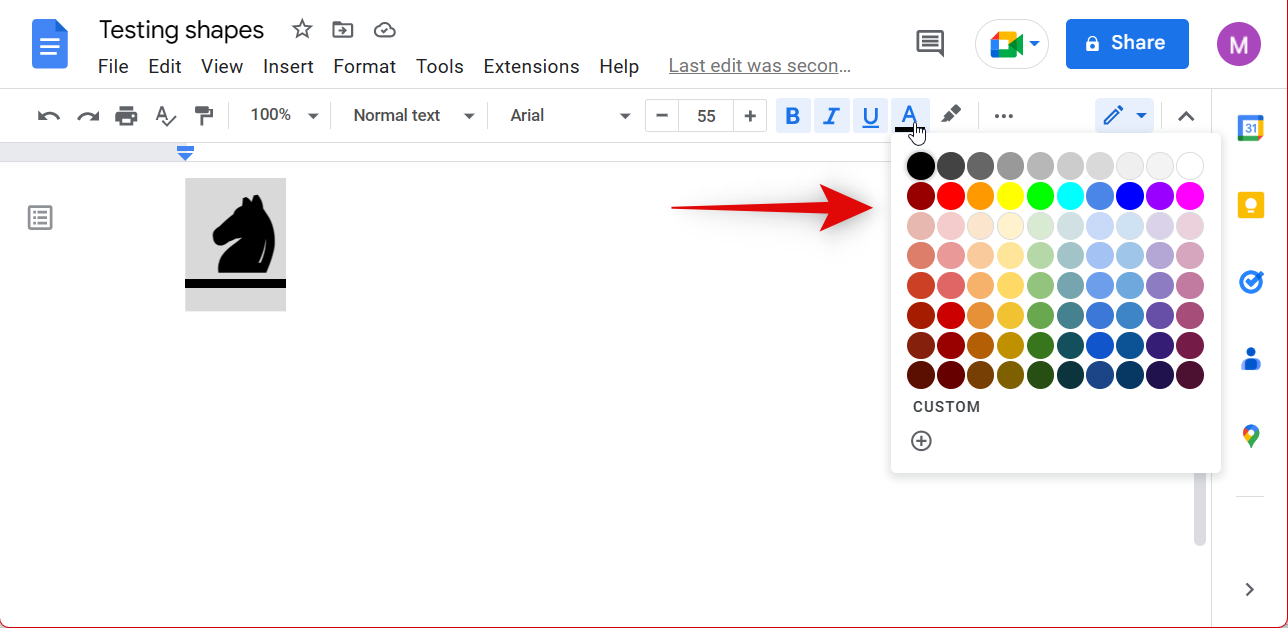Click the Share button
The image size is (1288, 628).
(1127, 44)
